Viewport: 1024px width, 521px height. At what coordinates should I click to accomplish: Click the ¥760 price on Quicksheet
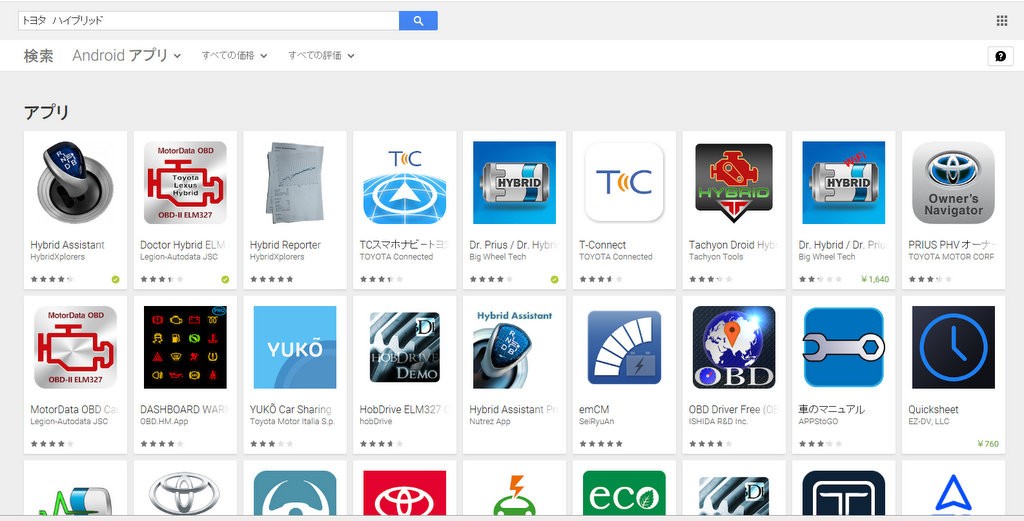click(x=988, y=443)
